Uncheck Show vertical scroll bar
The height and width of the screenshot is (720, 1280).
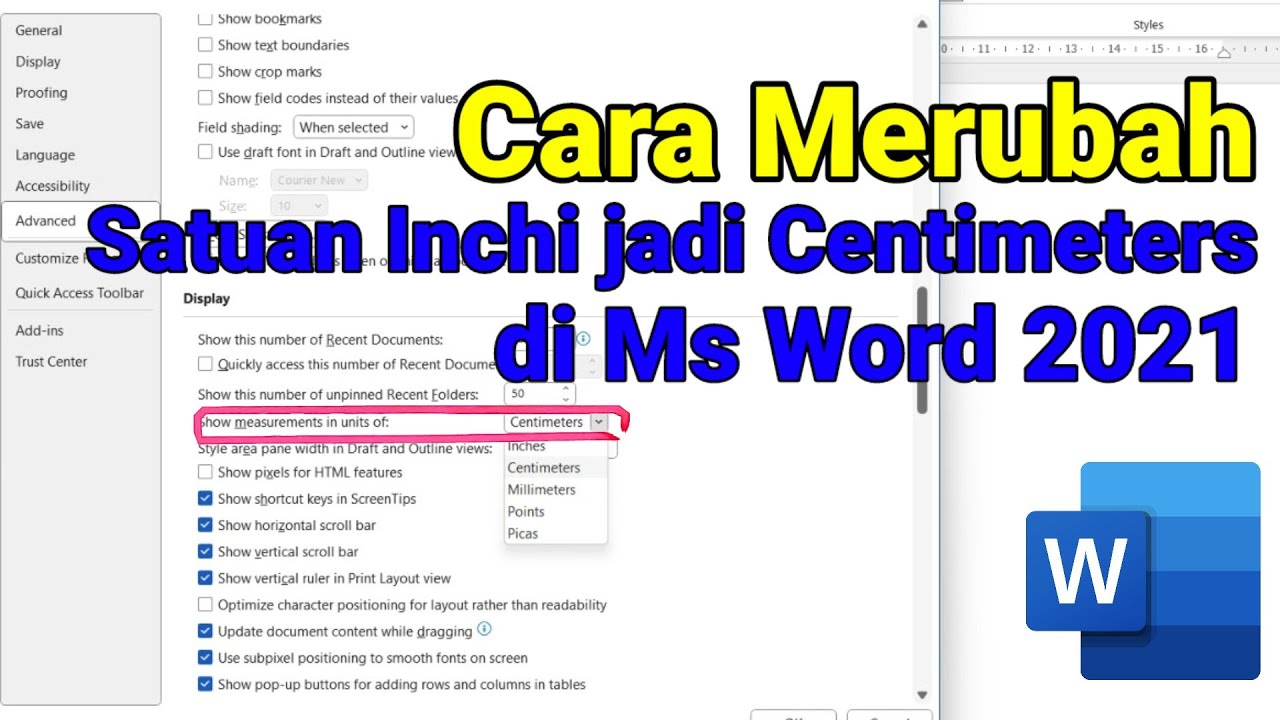click(x=205, y=551)
